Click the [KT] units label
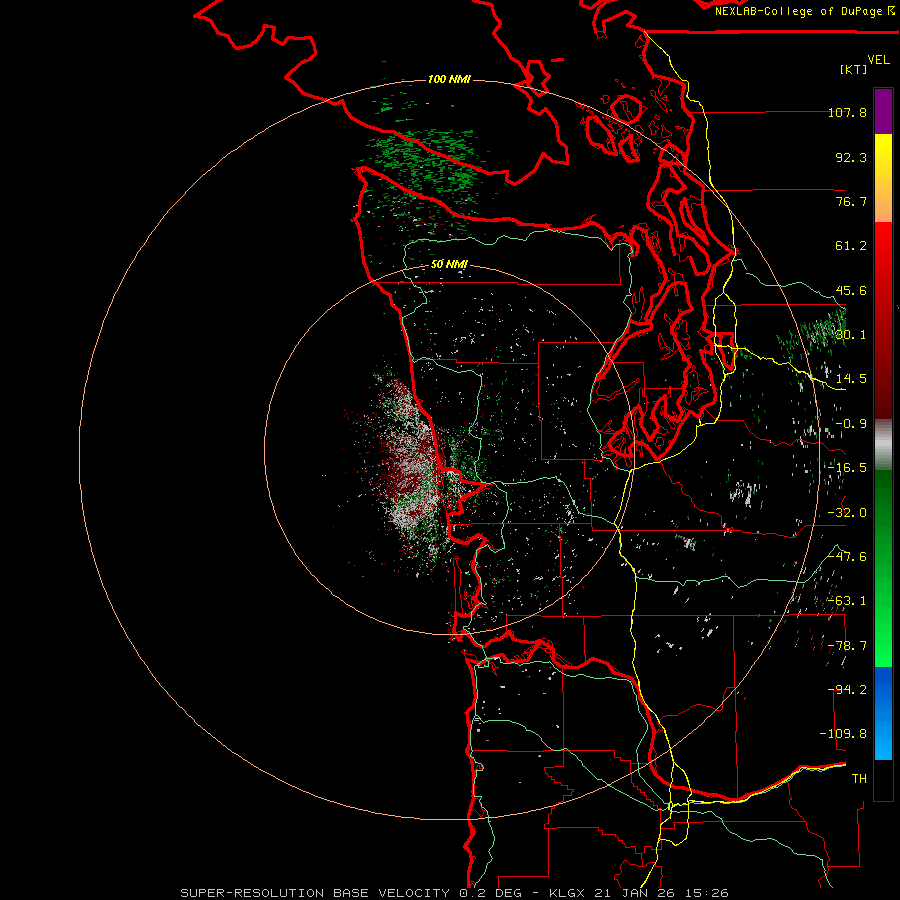Screen dimensions: 900x900 (853, 69)
